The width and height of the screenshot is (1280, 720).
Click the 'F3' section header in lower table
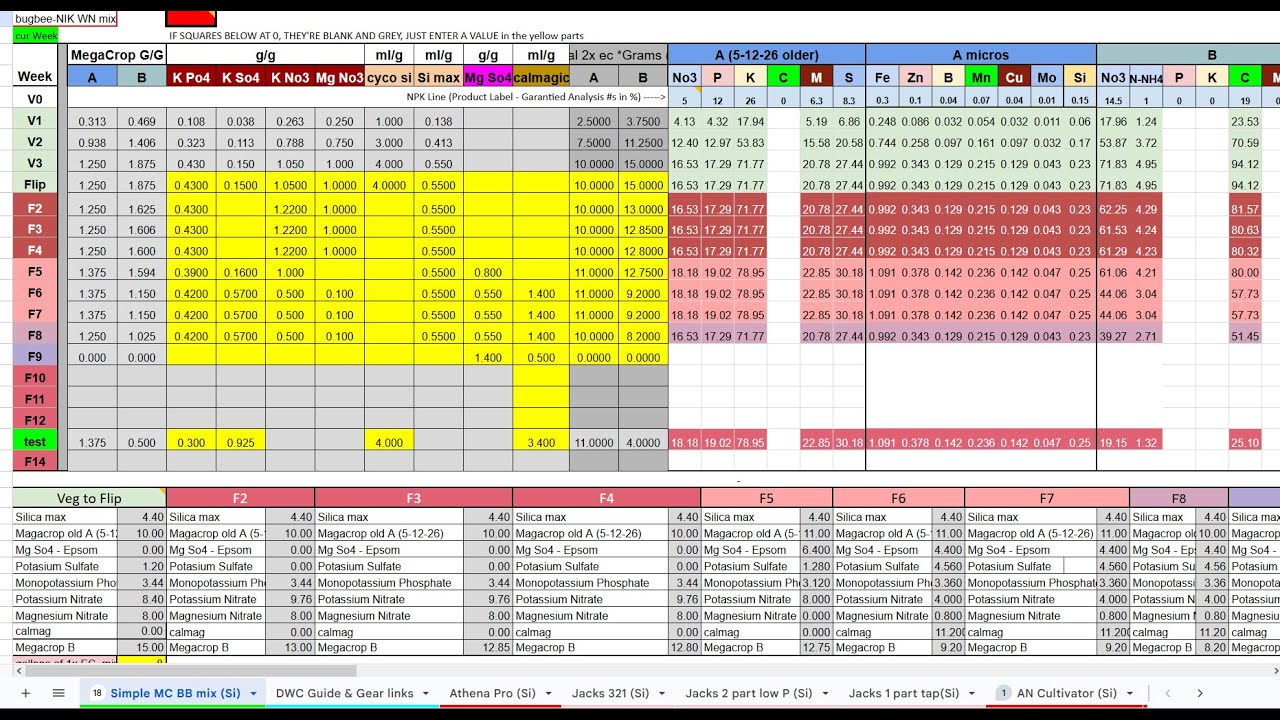click(x=414, y=498)
